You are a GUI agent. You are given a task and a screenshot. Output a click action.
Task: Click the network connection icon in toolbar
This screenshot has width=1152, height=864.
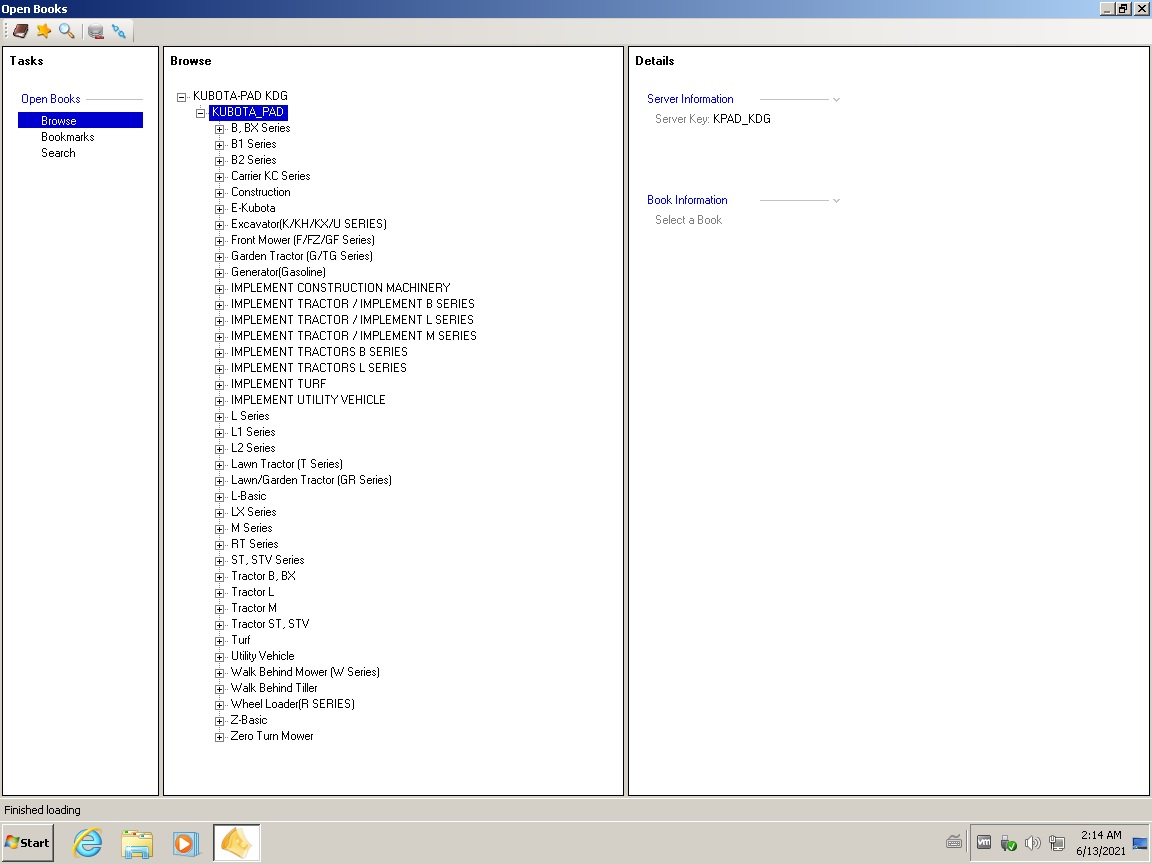point(119,31)
